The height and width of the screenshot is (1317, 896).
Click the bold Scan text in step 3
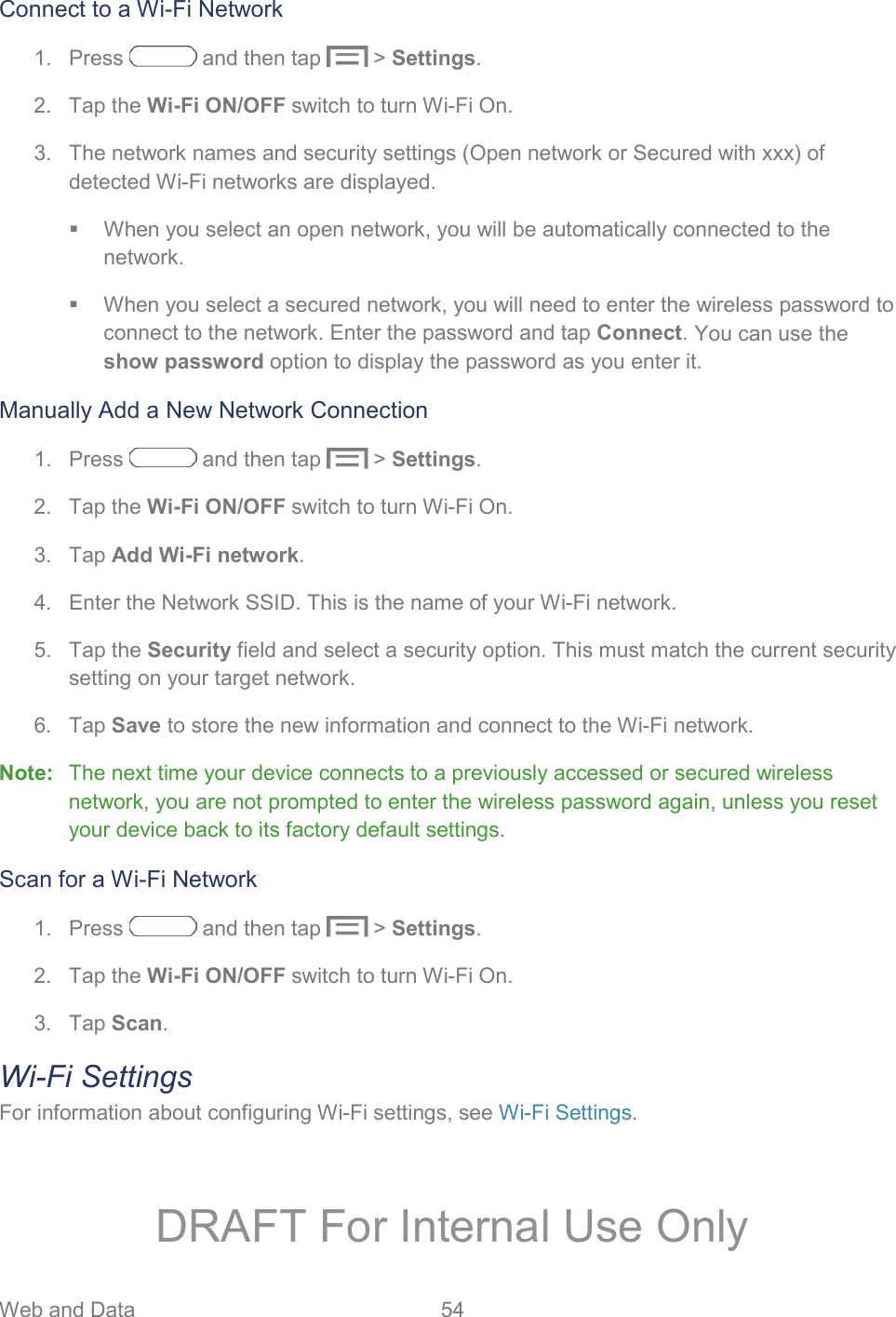[x=137, y=1024]
